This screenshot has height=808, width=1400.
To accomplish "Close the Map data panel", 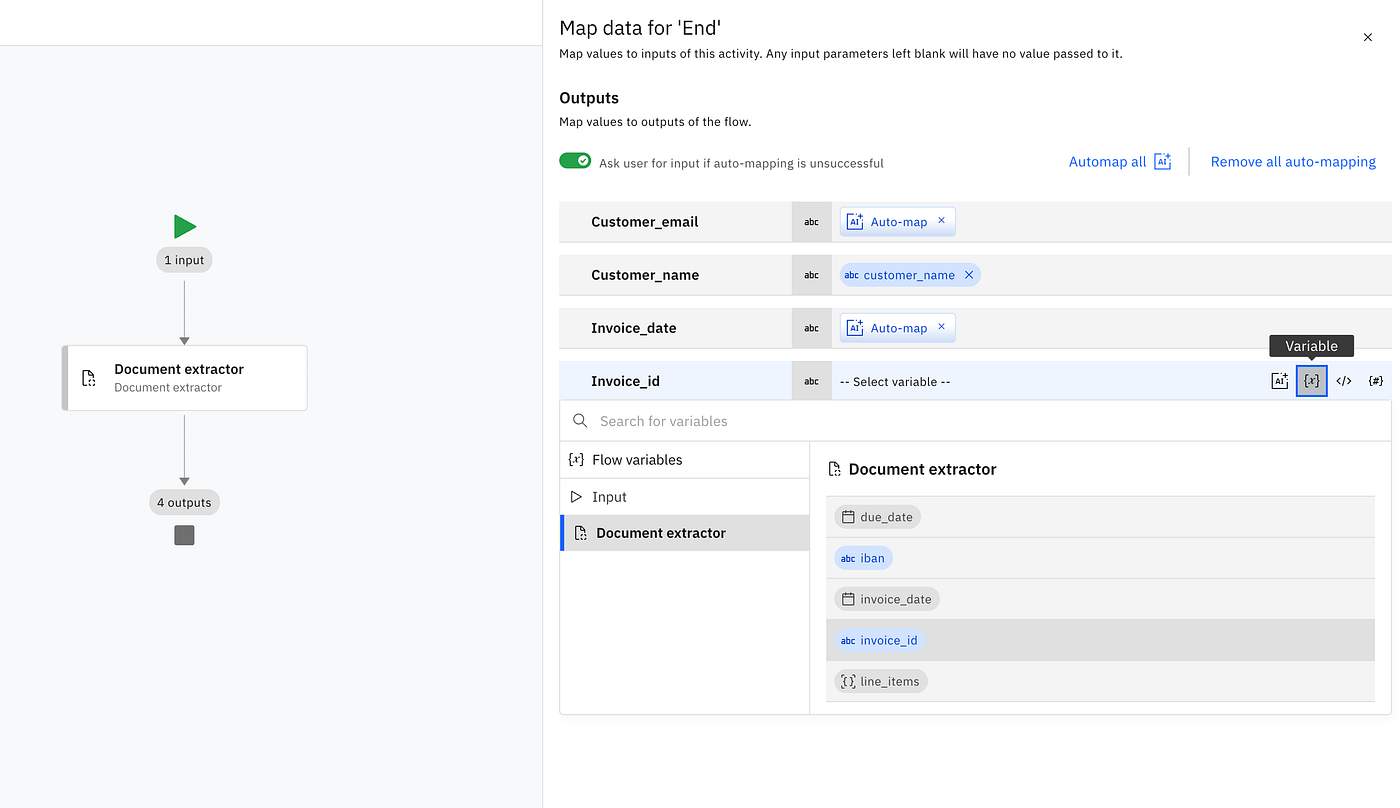I will point(1368,37).
